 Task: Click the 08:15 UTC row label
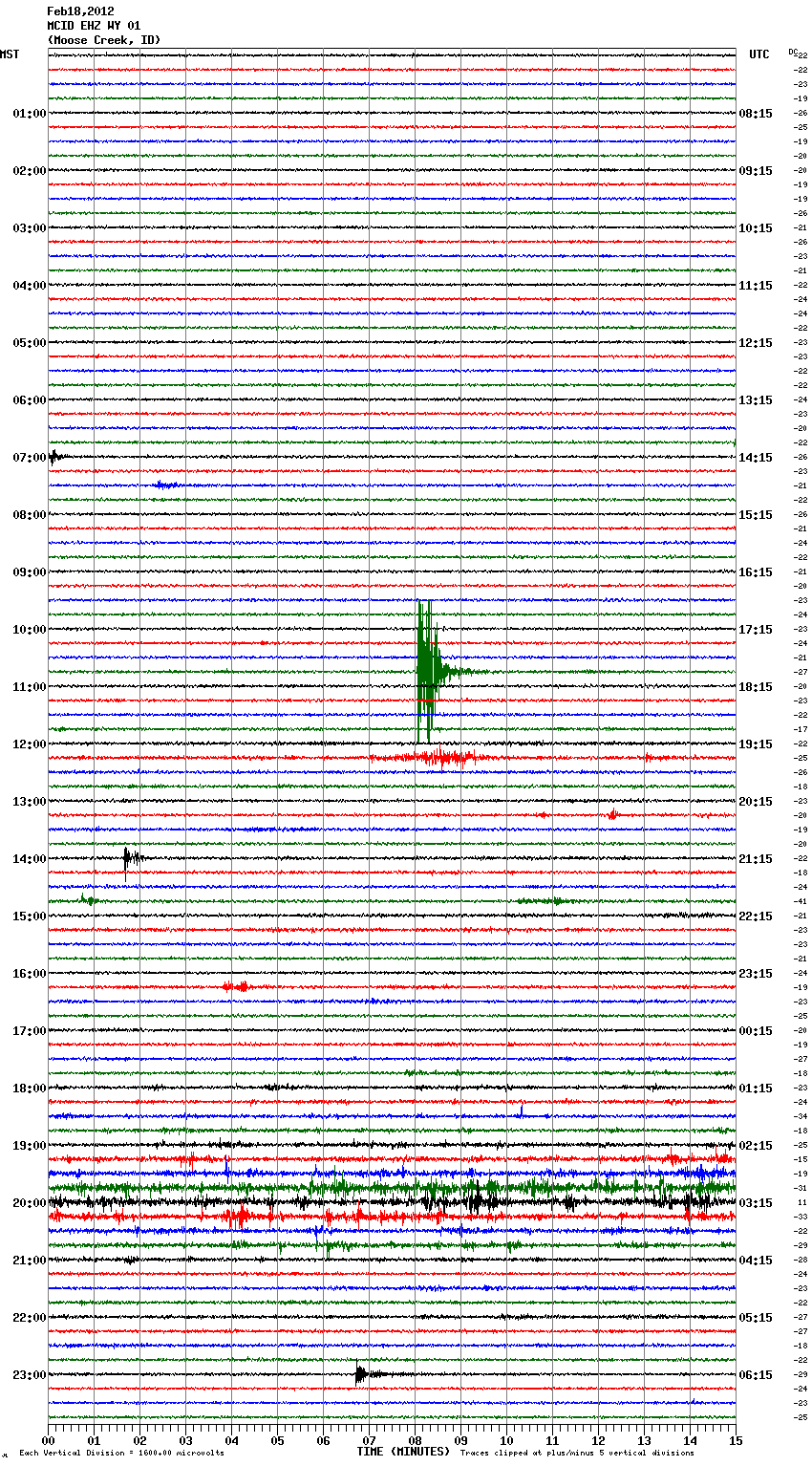click(756, 114)
